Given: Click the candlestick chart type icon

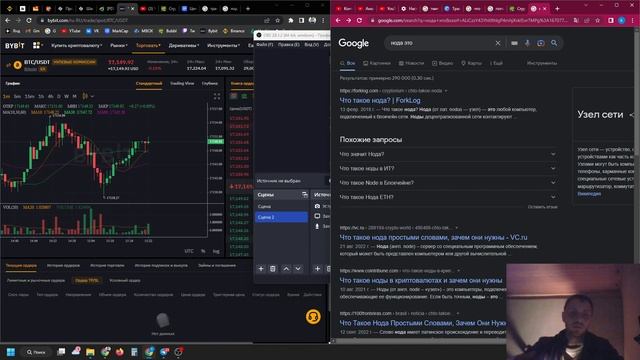Looking at the screenshot, I should 85,96.
